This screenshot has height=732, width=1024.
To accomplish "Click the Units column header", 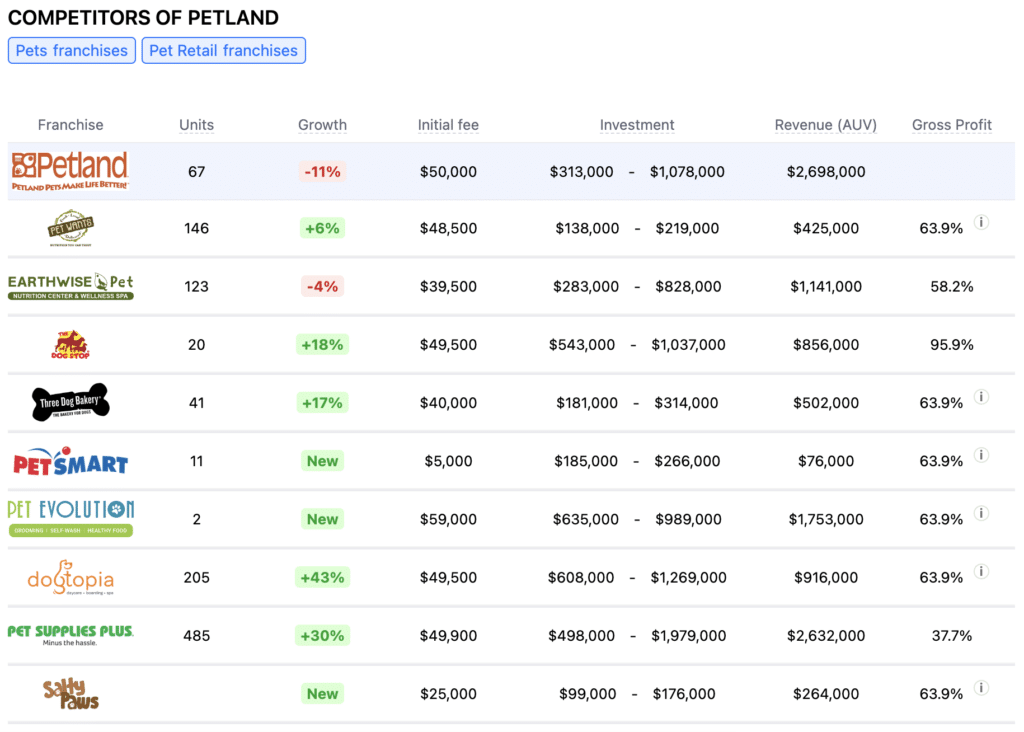I will click(197, 125).
